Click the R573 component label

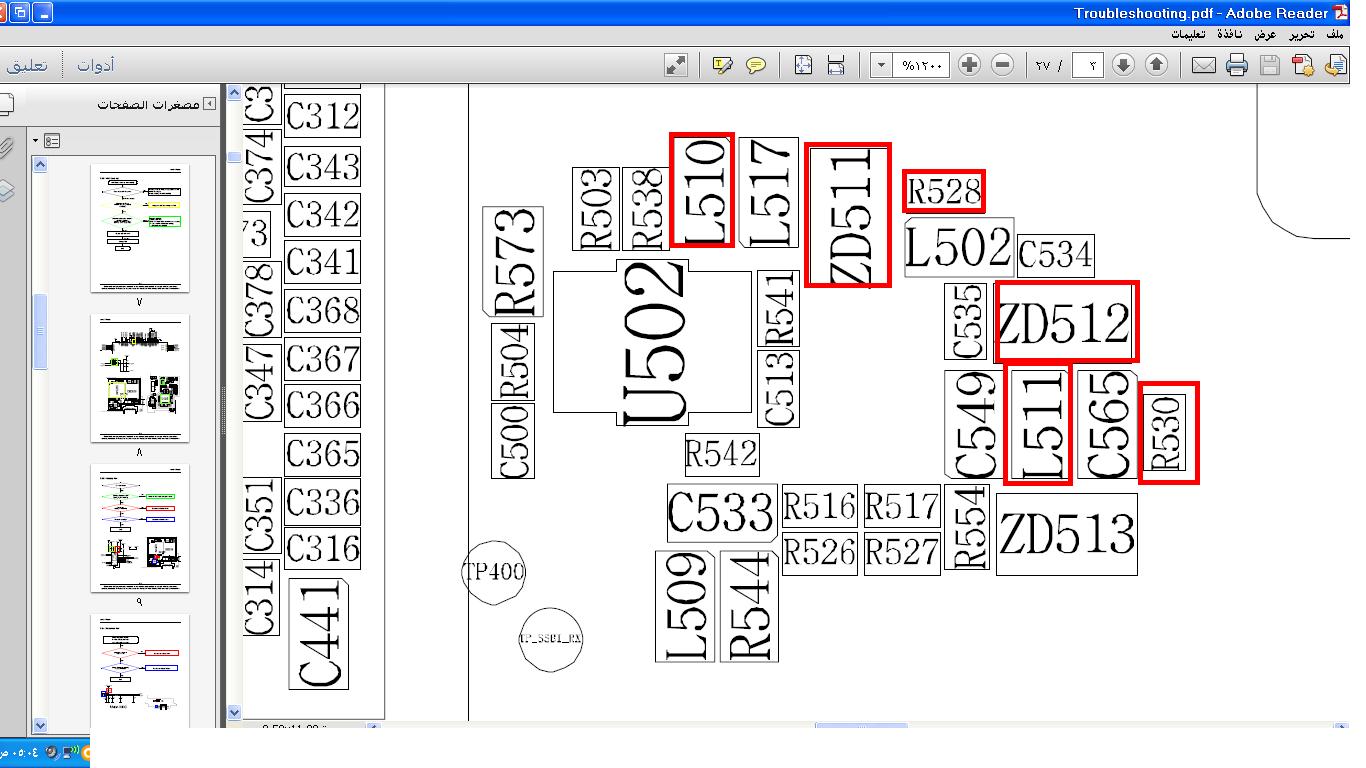[513, 262]
